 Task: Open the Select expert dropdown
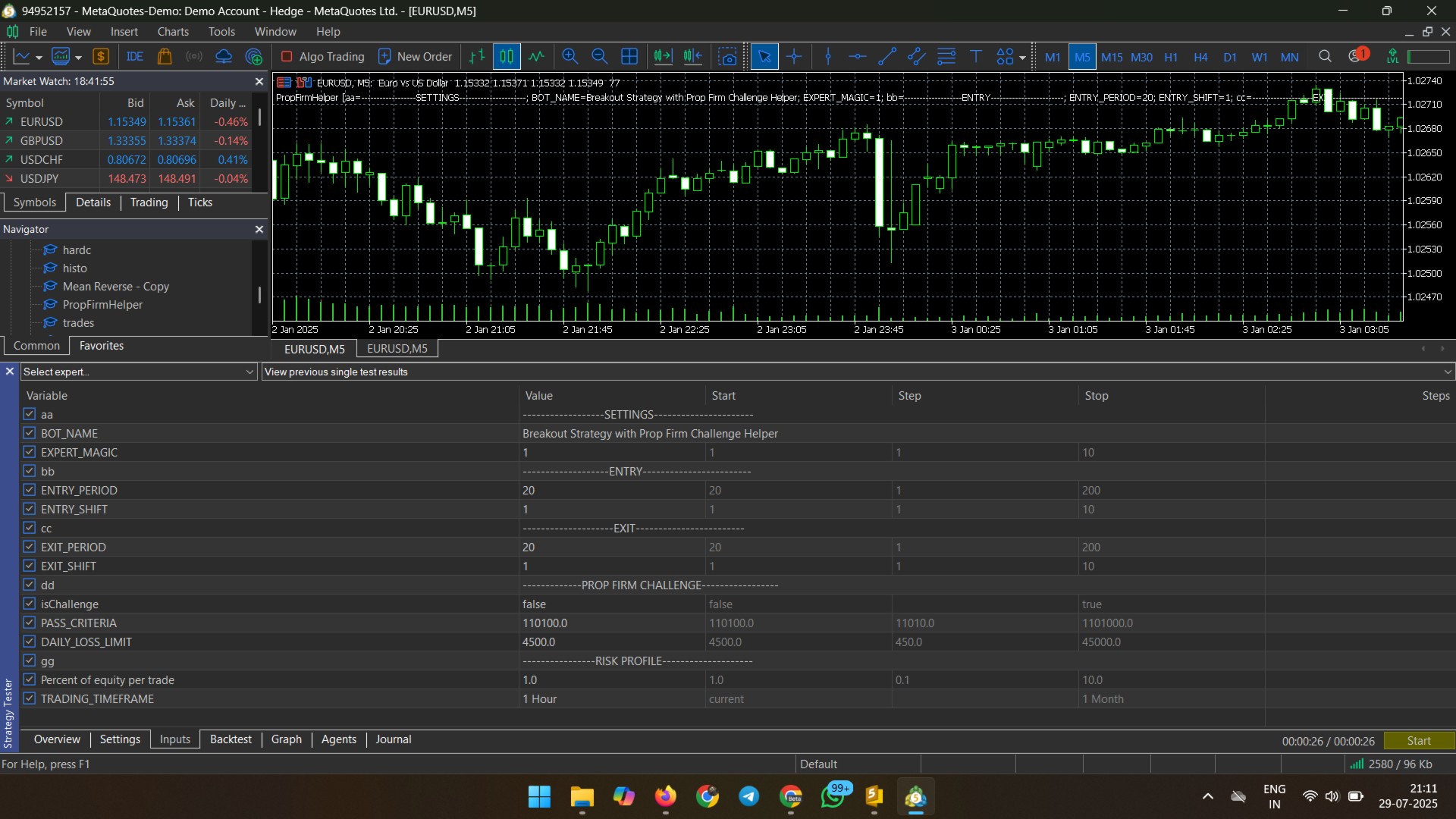click(x=139, y=372)
